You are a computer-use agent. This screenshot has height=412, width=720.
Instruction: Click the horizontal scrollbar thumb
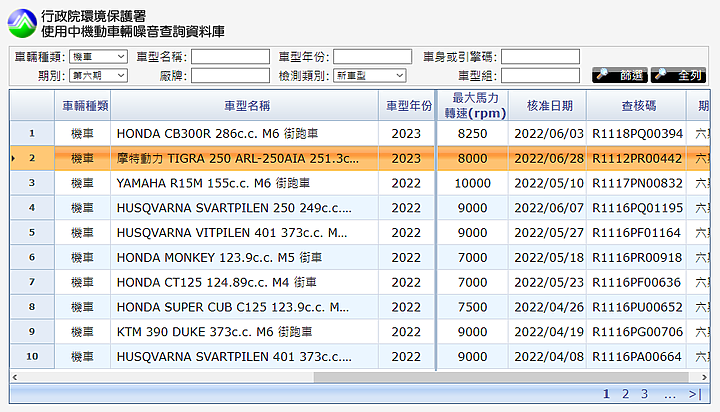501,377
